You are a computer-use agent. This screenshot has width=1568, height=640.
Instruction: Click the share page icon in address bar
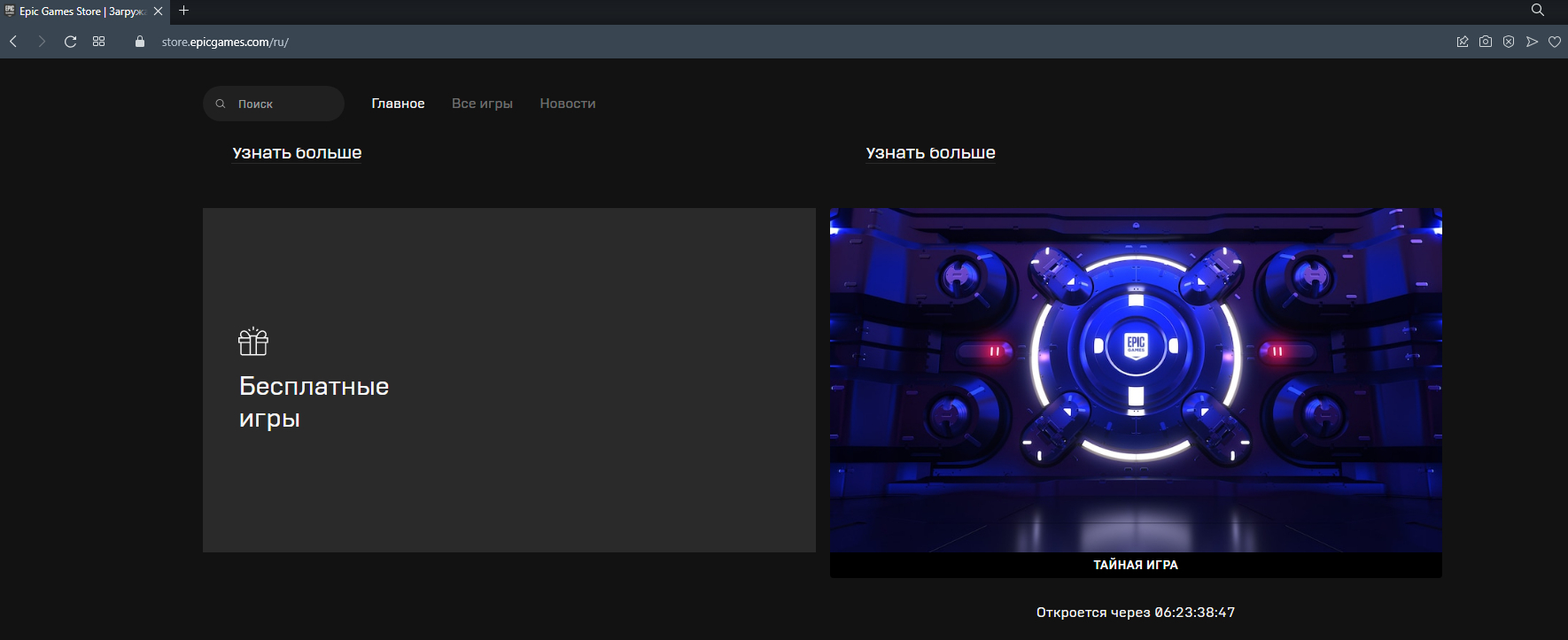pos(1463,42)
